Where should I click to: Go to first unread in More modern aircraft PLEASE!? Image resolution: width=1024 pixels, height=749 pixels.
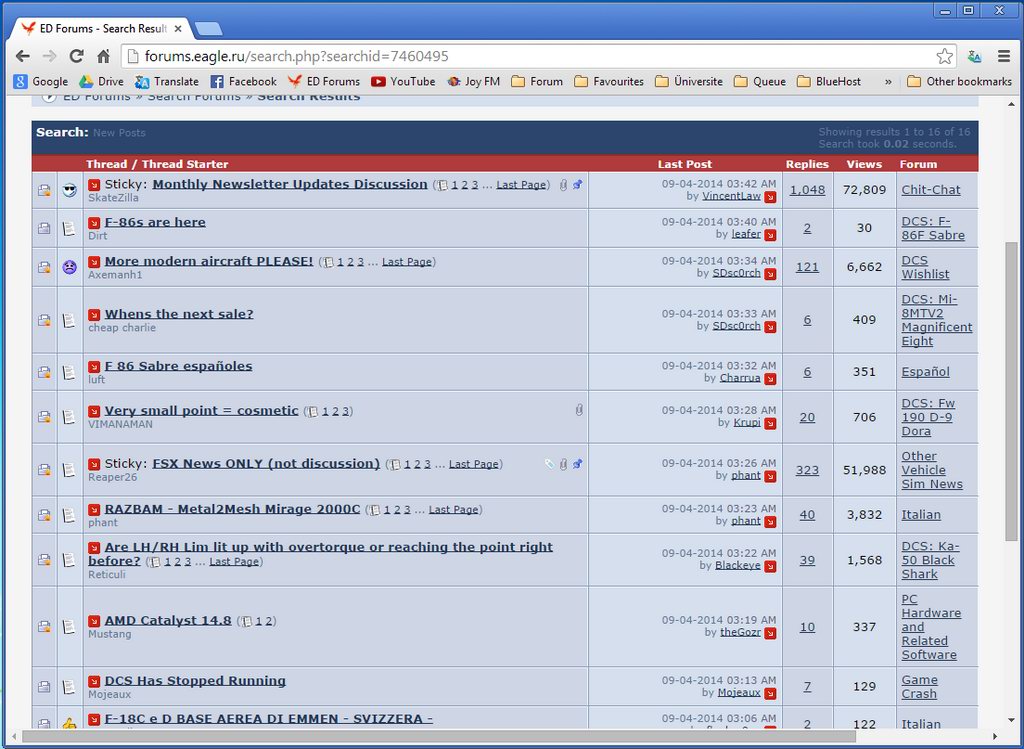[94, 262]
